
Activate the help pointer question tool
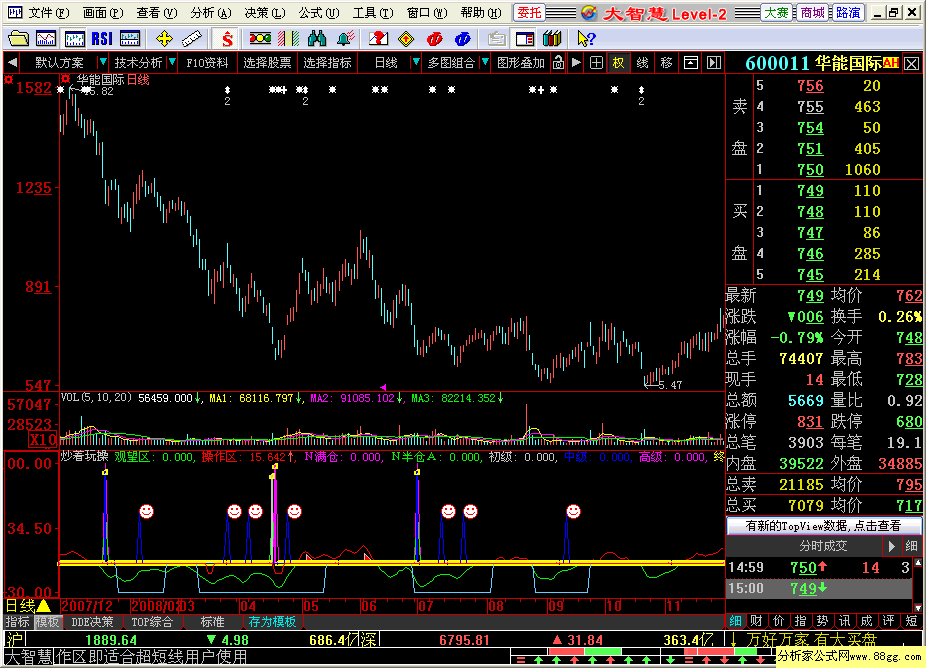(x=586, y=39)
